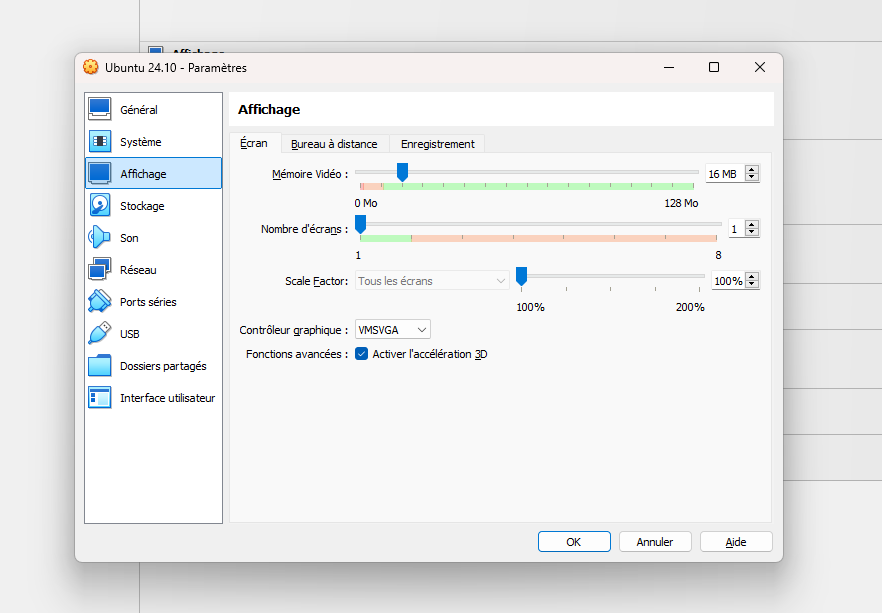
Task: Open the USB plug icon
Action: coord(100,333)
